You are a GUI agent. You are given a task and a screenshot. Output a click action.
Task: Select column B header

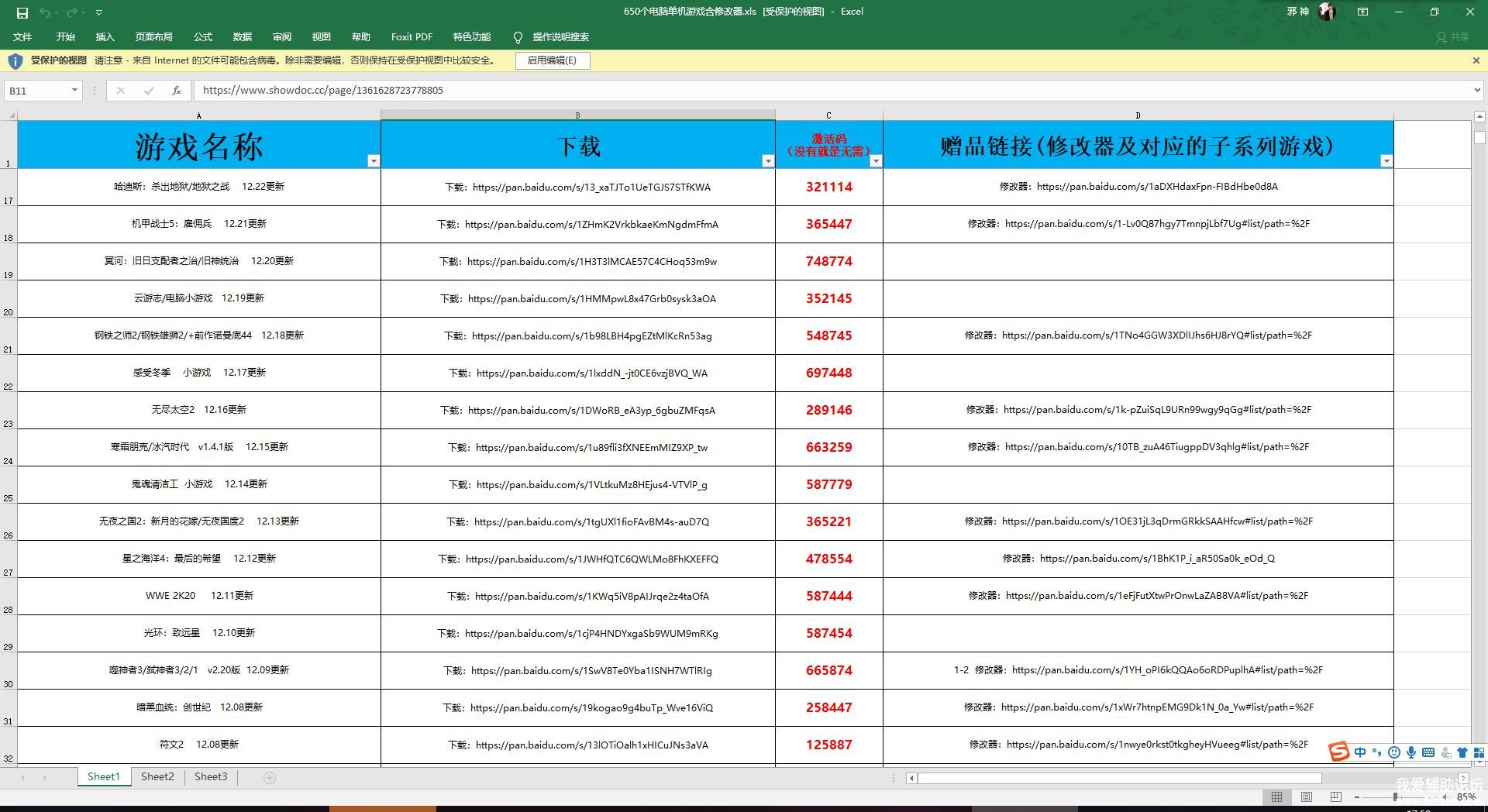577,115
